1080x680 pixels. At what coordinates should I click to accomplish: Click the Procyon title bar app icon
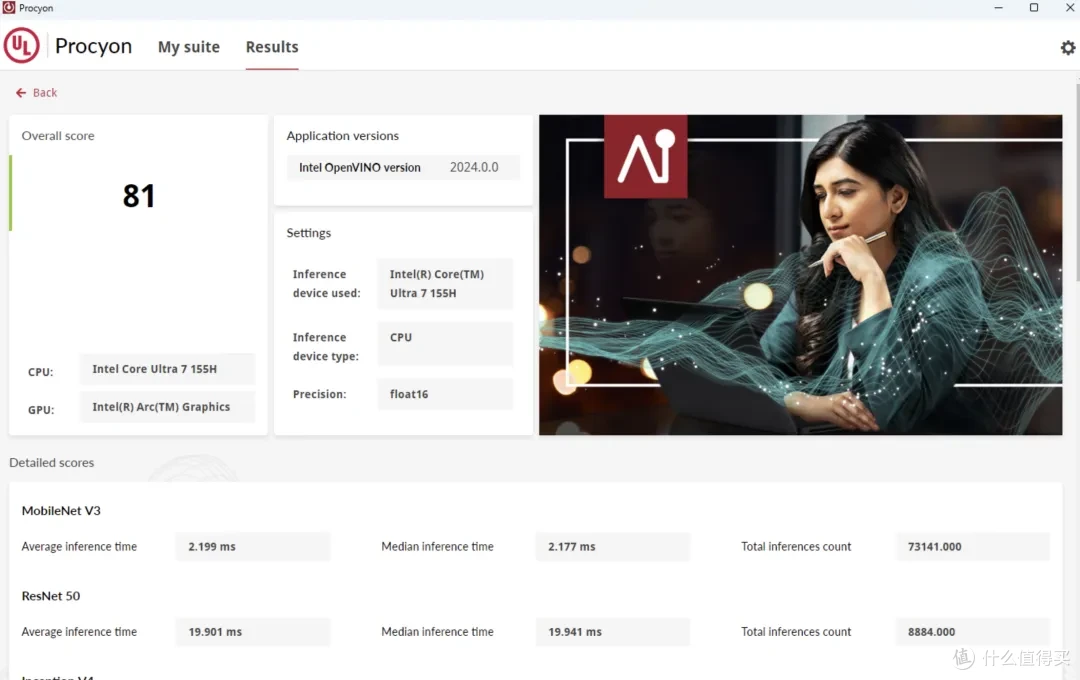click(9, 8)
